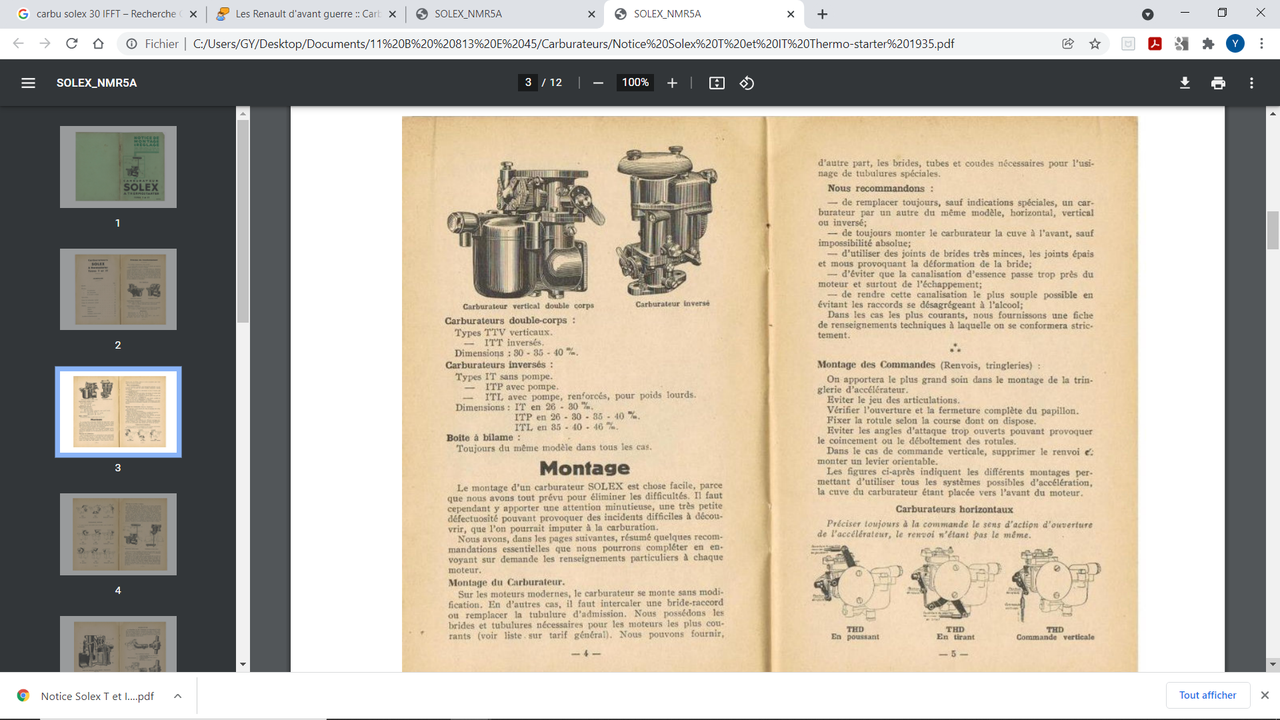This screenshot has width=1280, height=720.
Task: Click the document scroll down arrow
Action: (1273, 665)
